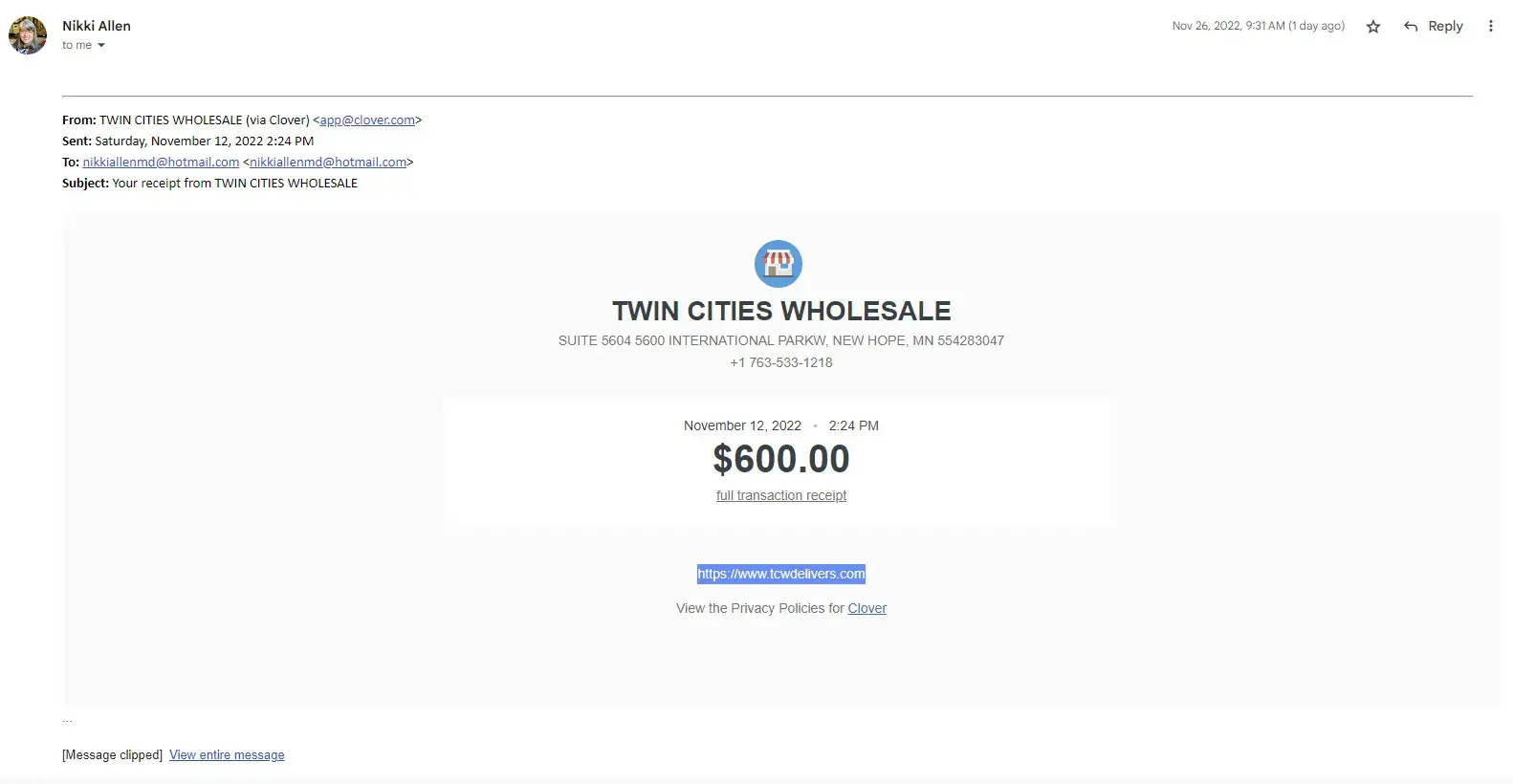Click first nikkiallenmd@hotmail.com address link
1513x784 pixels.
(x=161, y=163)
